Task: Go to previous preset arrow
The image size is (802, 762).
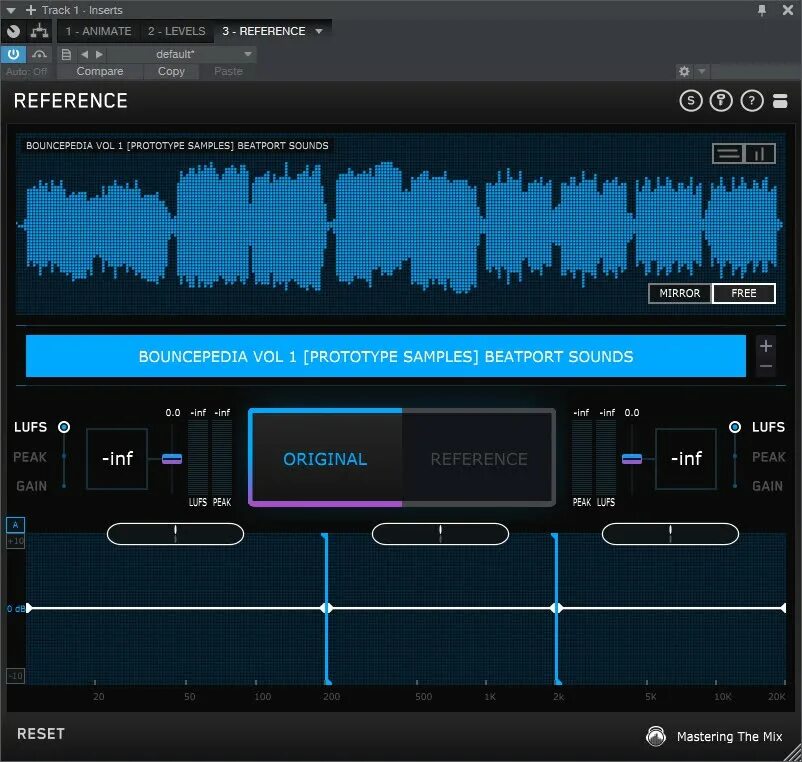Action: coord(84,54)
